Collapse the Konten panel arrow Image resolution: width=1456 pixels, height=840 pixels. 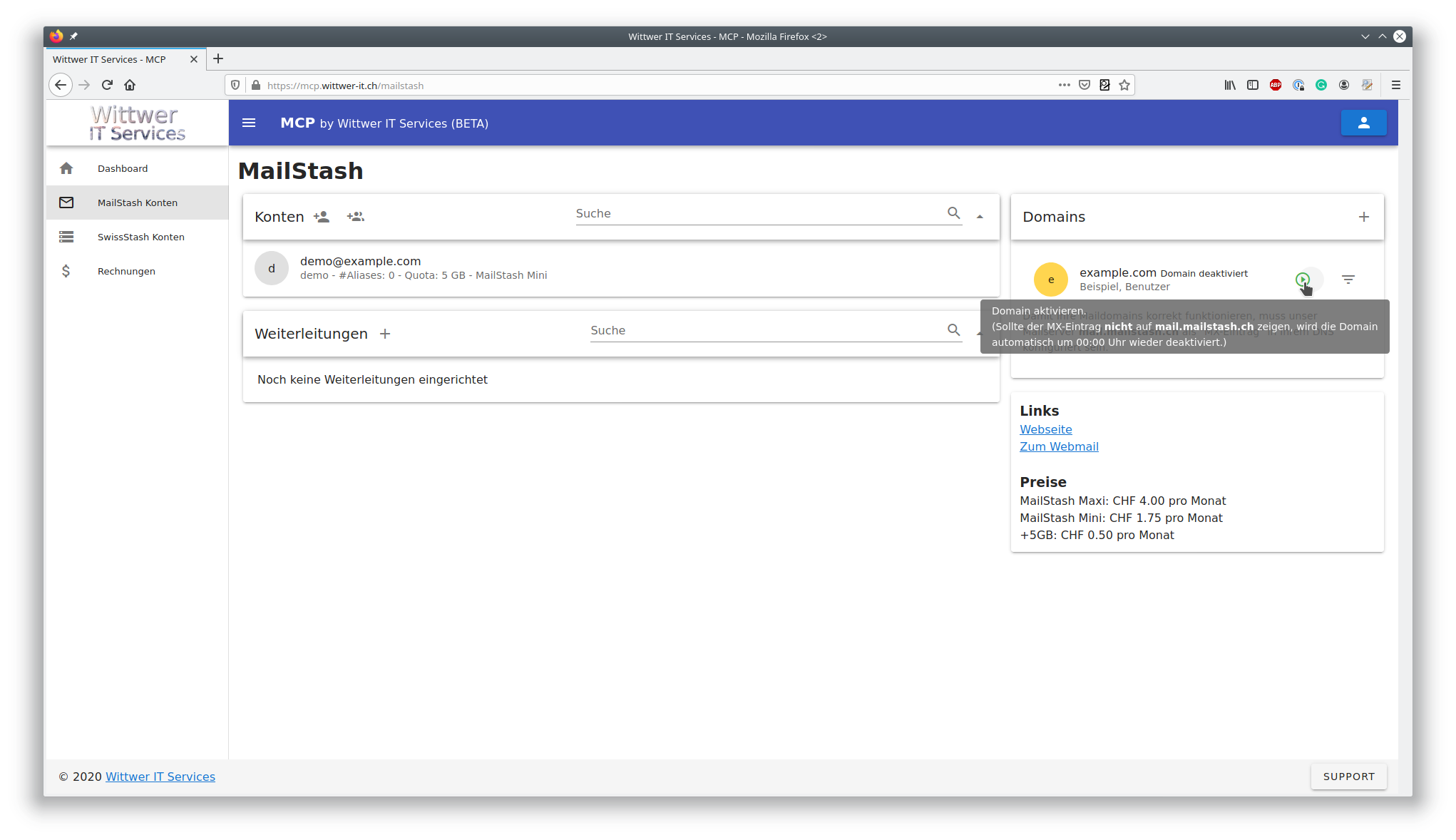[x=980, y=217]
